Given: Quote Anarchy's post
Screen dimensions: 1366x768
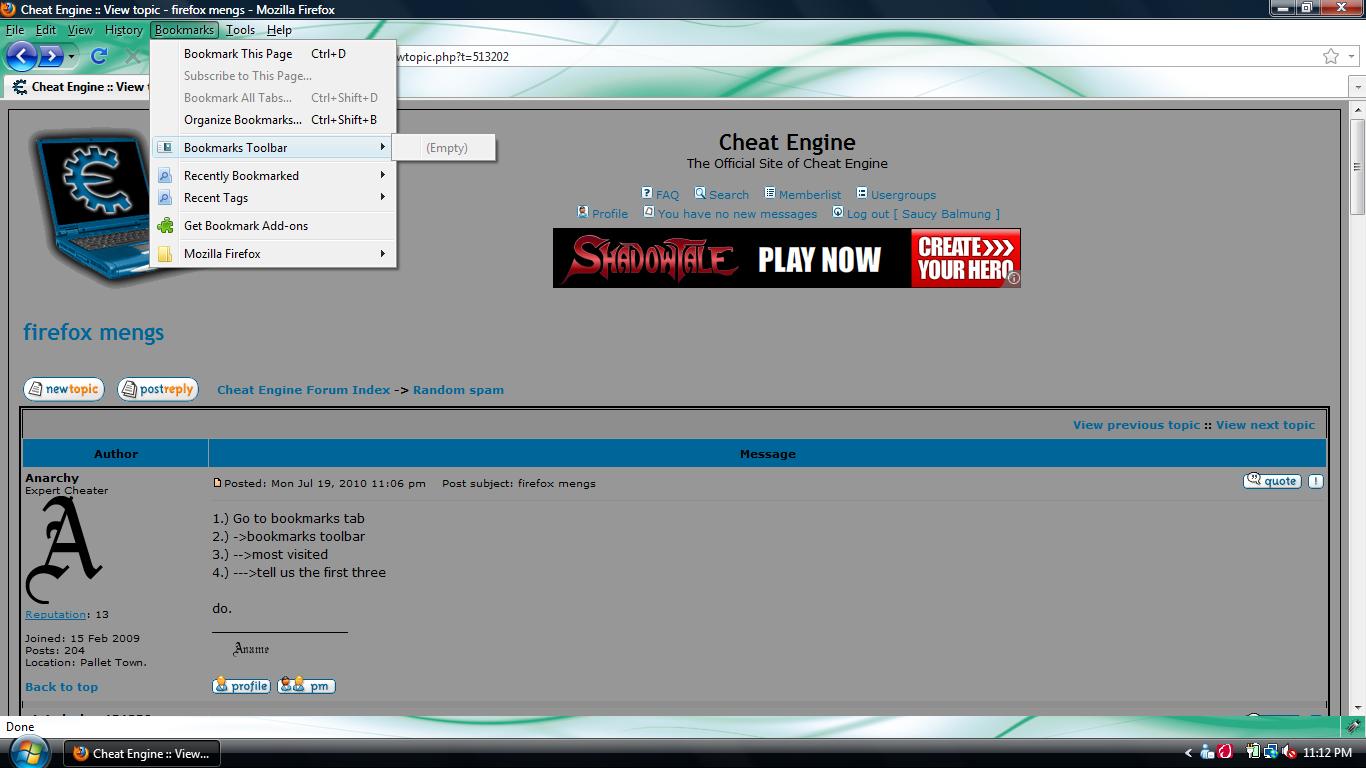Looking at the screenshot, I should click(x=1272, y=481).
